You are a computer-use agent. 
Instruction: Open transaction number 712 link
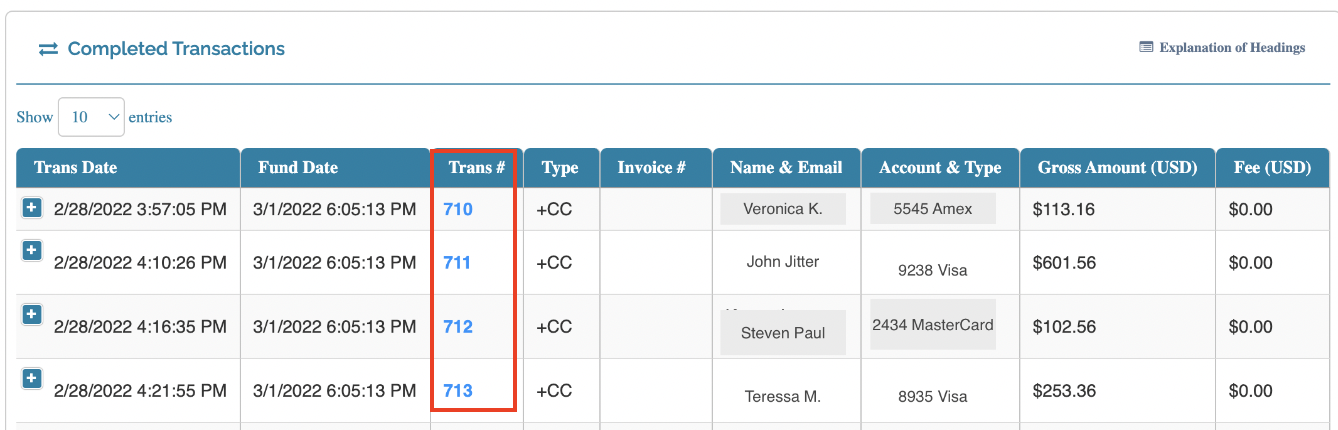click(458, 327)
